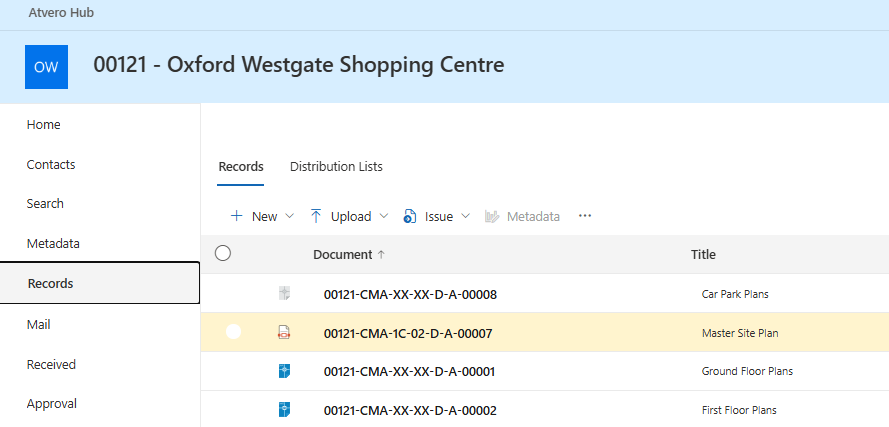This screenshot has height=427, width=889.
Task: Click the Title column header
Action: pyautogui.click(x=703, y=255)
